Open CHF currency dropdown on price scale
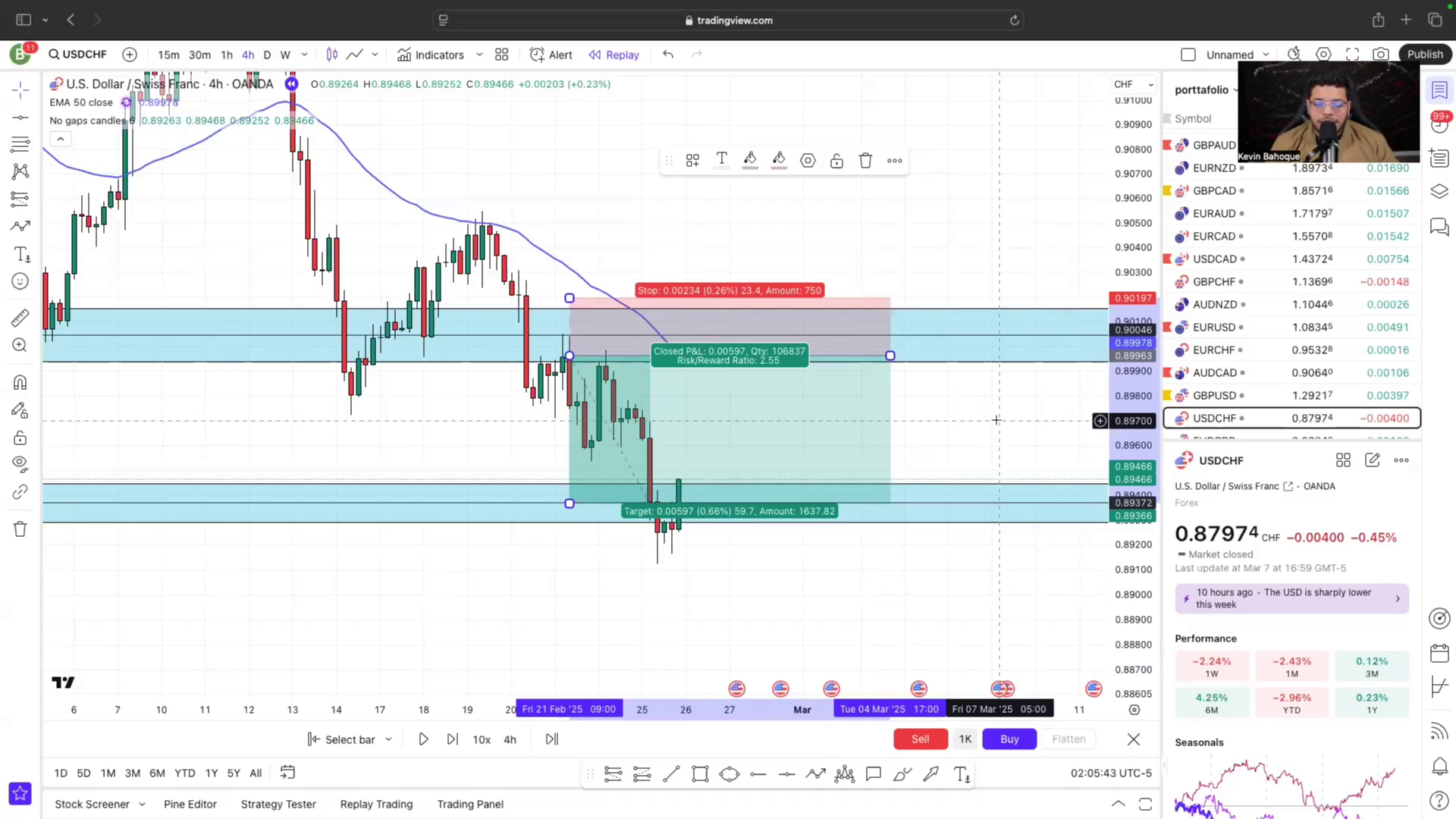 [1134, 84]
